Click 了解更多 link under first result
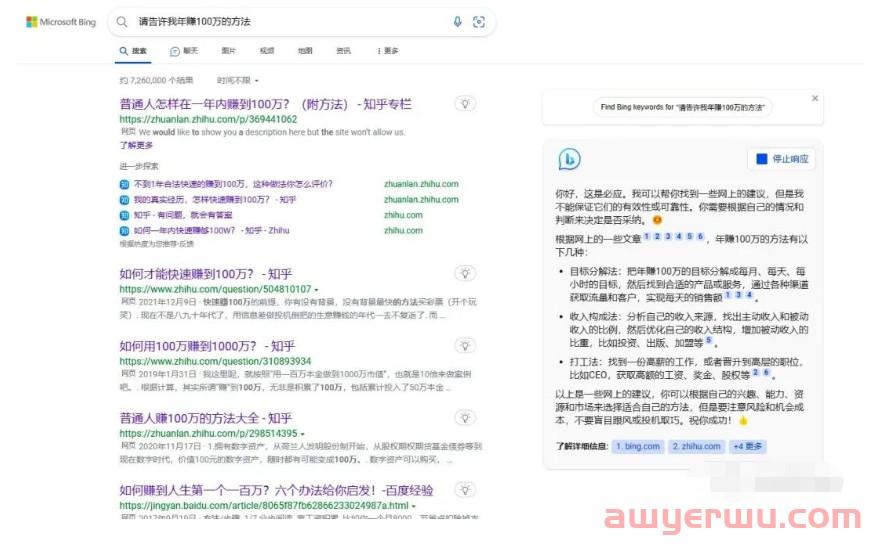880x548 pixels. [x=136, y=145]
